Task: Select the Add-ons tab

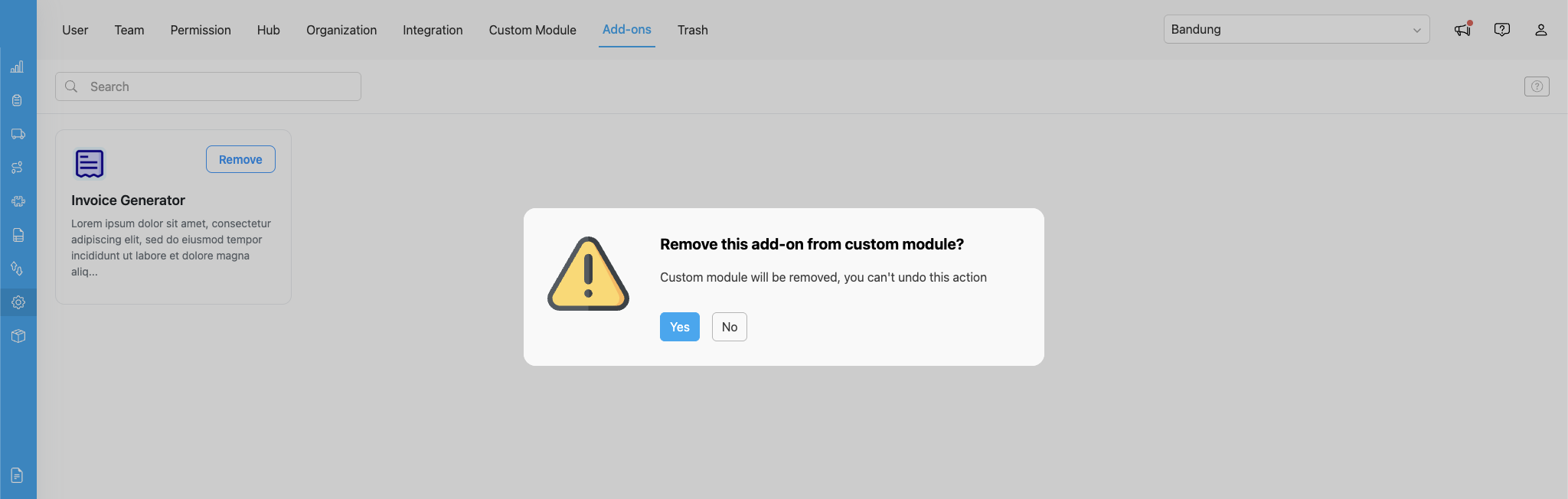Action: pos(627,30)
